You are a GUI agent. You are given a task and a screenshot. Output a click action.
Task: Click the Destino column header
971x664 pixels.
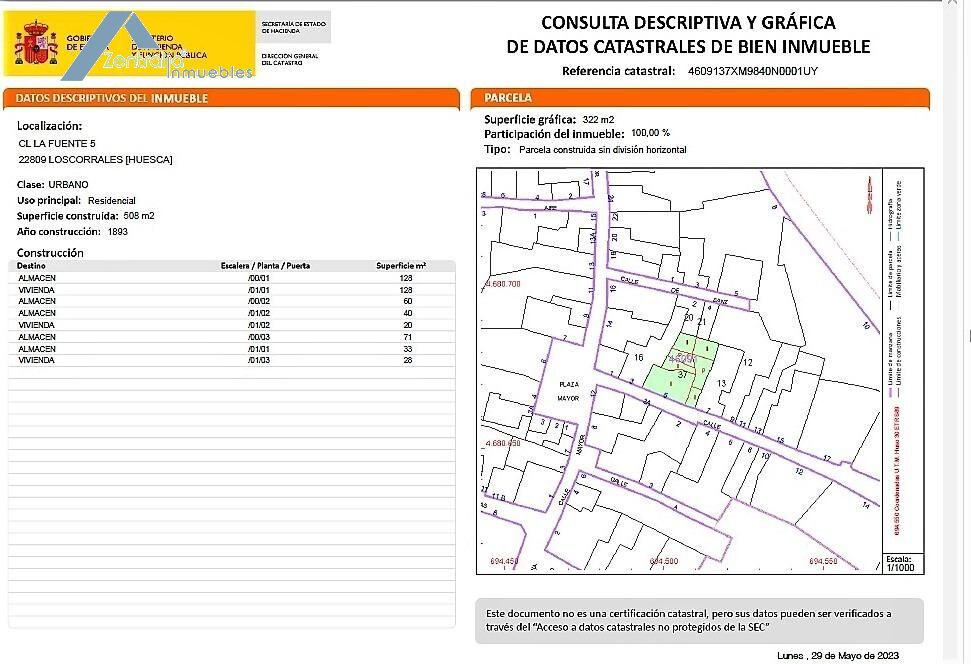(x=31, y=266)
